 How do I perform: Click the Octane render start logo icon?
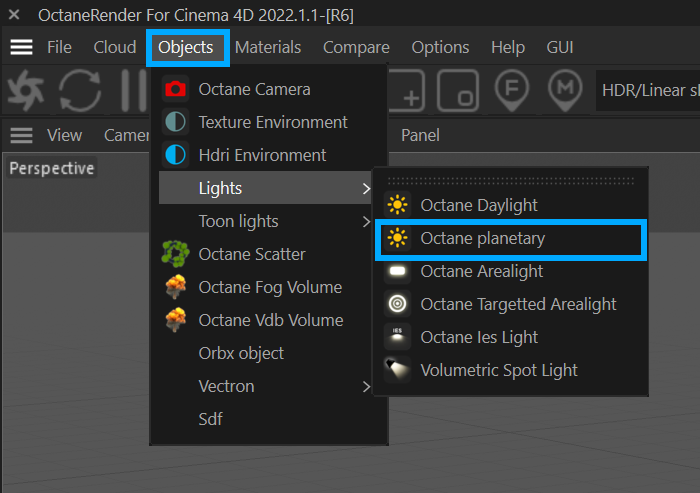(26, 91)
